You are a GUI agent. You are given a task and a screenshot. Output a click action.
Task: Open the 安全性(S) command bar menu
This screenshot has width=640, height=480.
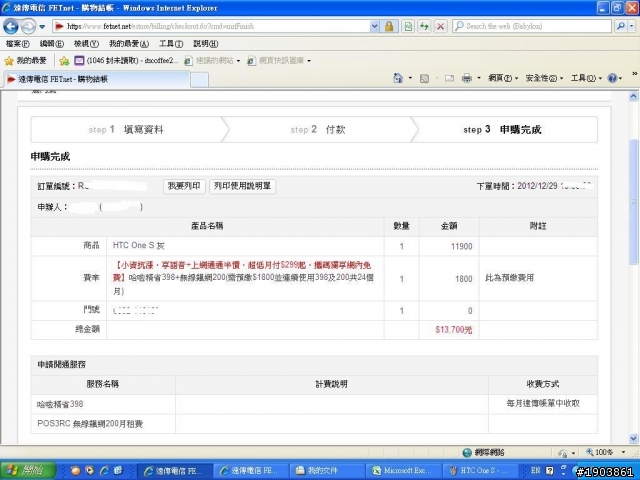(x=544, y=78)
